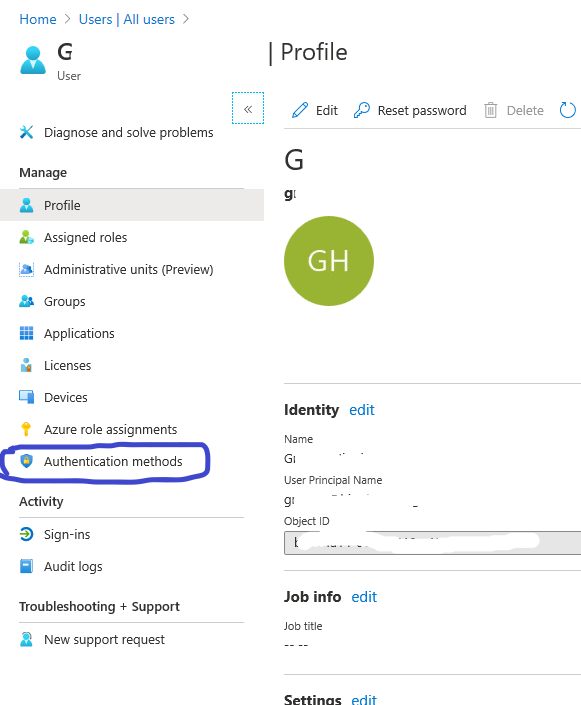Open Diagnose and solve problems
Screen dimensions: 581x705
click(116, 133)
